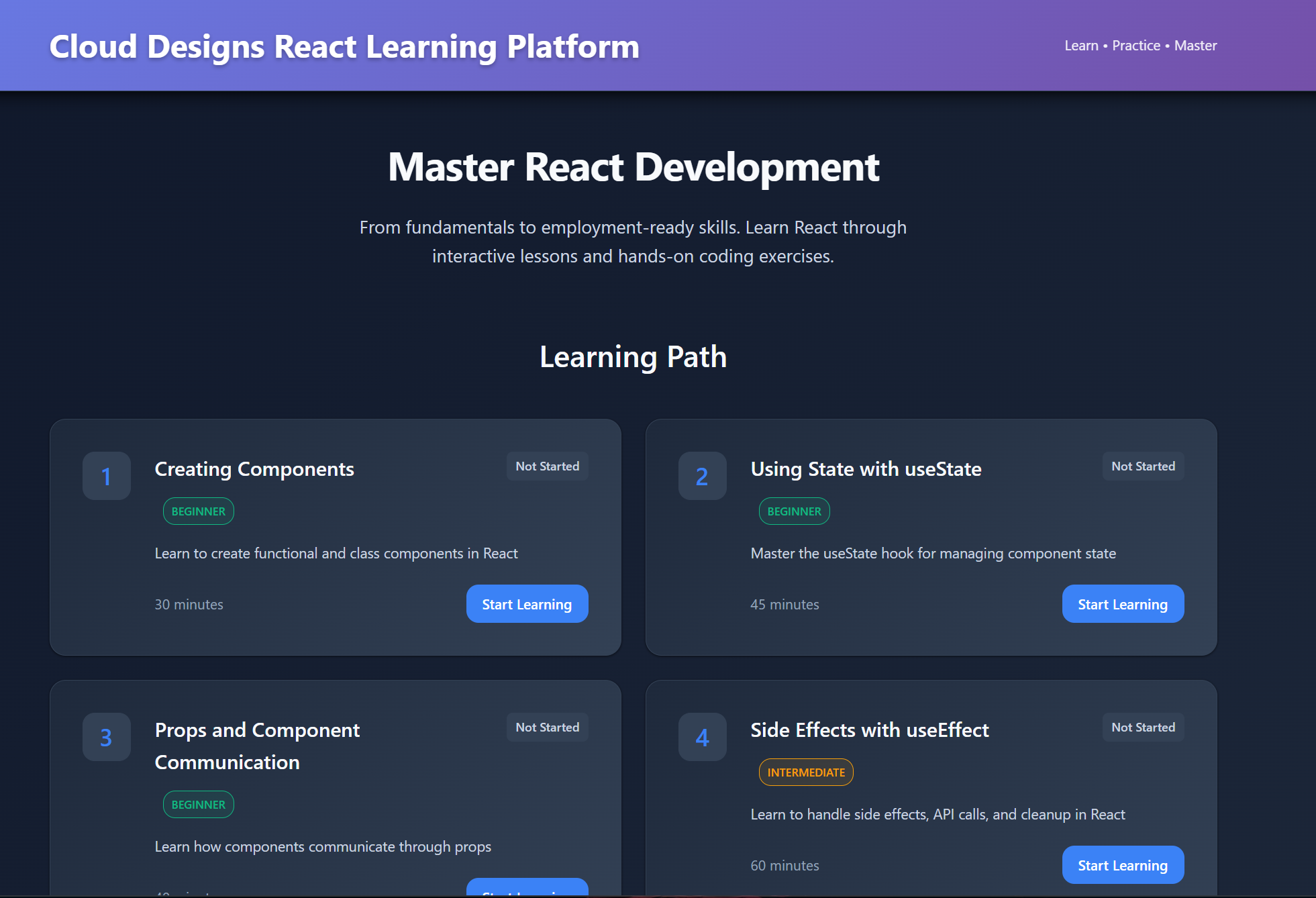Click the BEGINNER badge on useState lesson
This screenshot has height=898, width=1316.
pyautogui.click(x=794, y=511)
